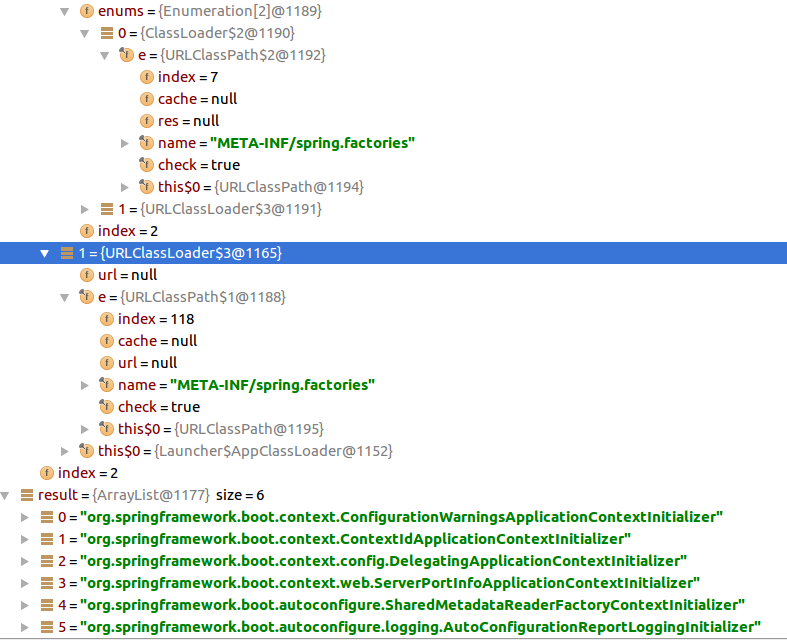Expand result item 3 ServerPortInfoApplicationContextInitializer
787x640 pixels.
pyautogui.click(x=25, y=583)
